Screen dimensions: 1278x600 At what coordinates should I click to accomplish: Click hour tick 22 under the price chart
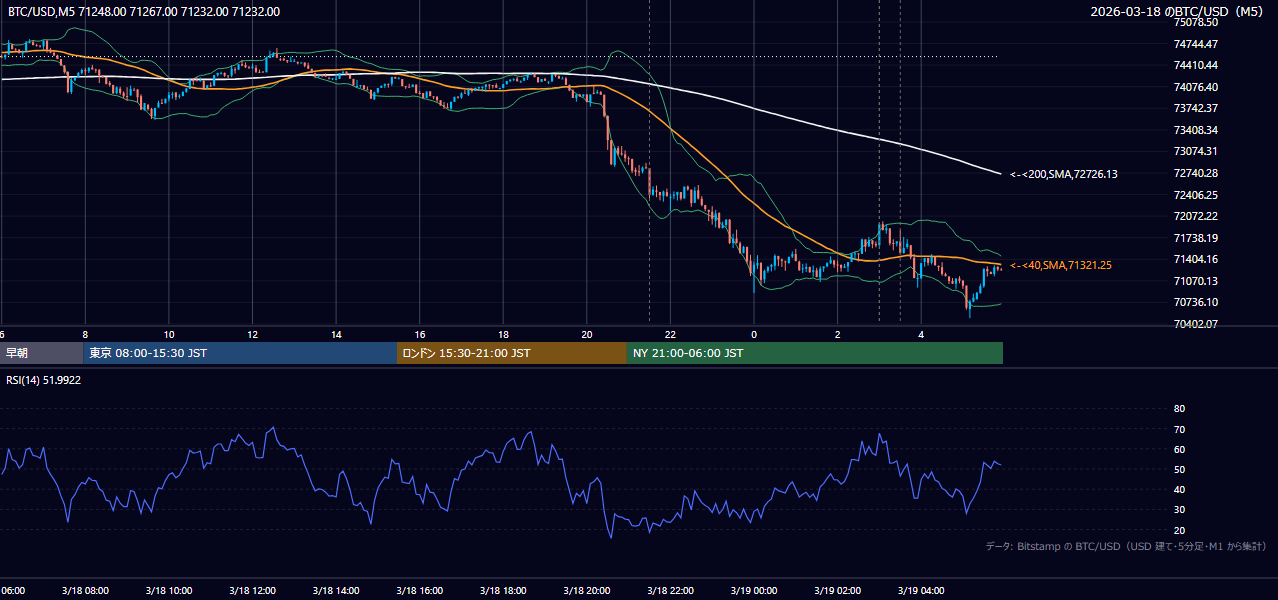point(670,335)
